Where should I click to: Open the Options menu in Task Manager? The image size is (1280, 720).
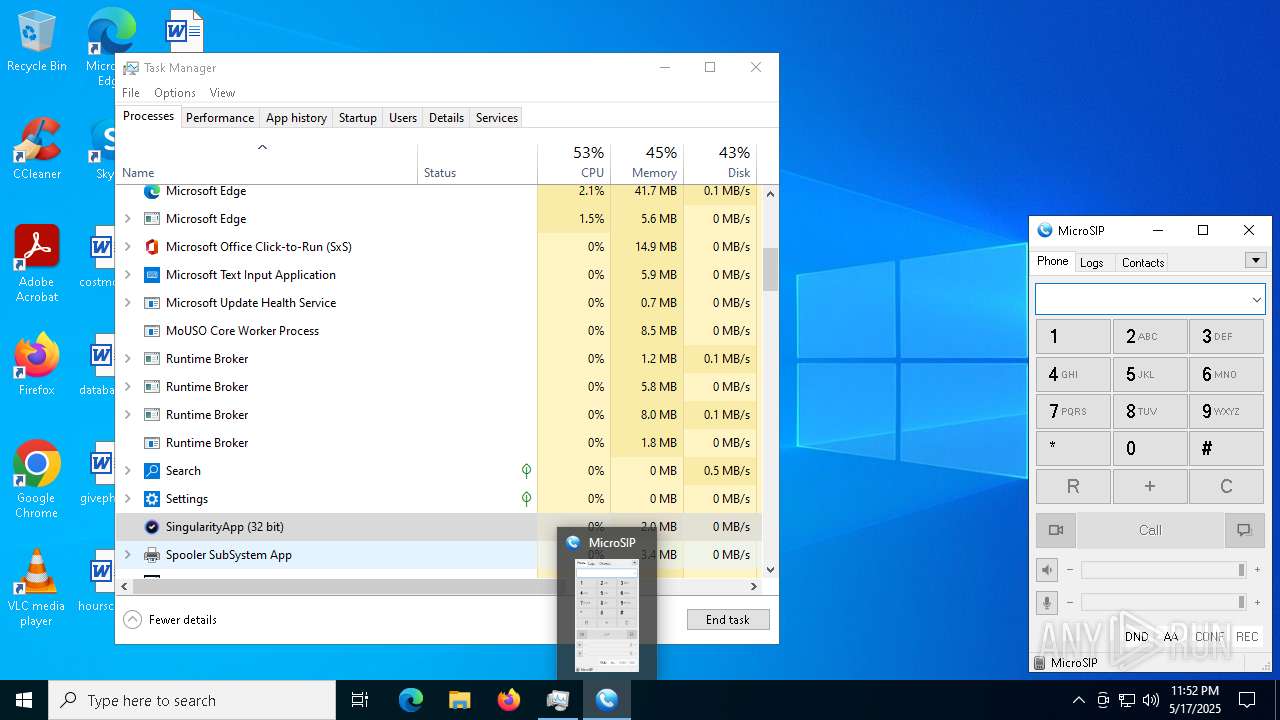pyautogui.click(x=175, y=93)
